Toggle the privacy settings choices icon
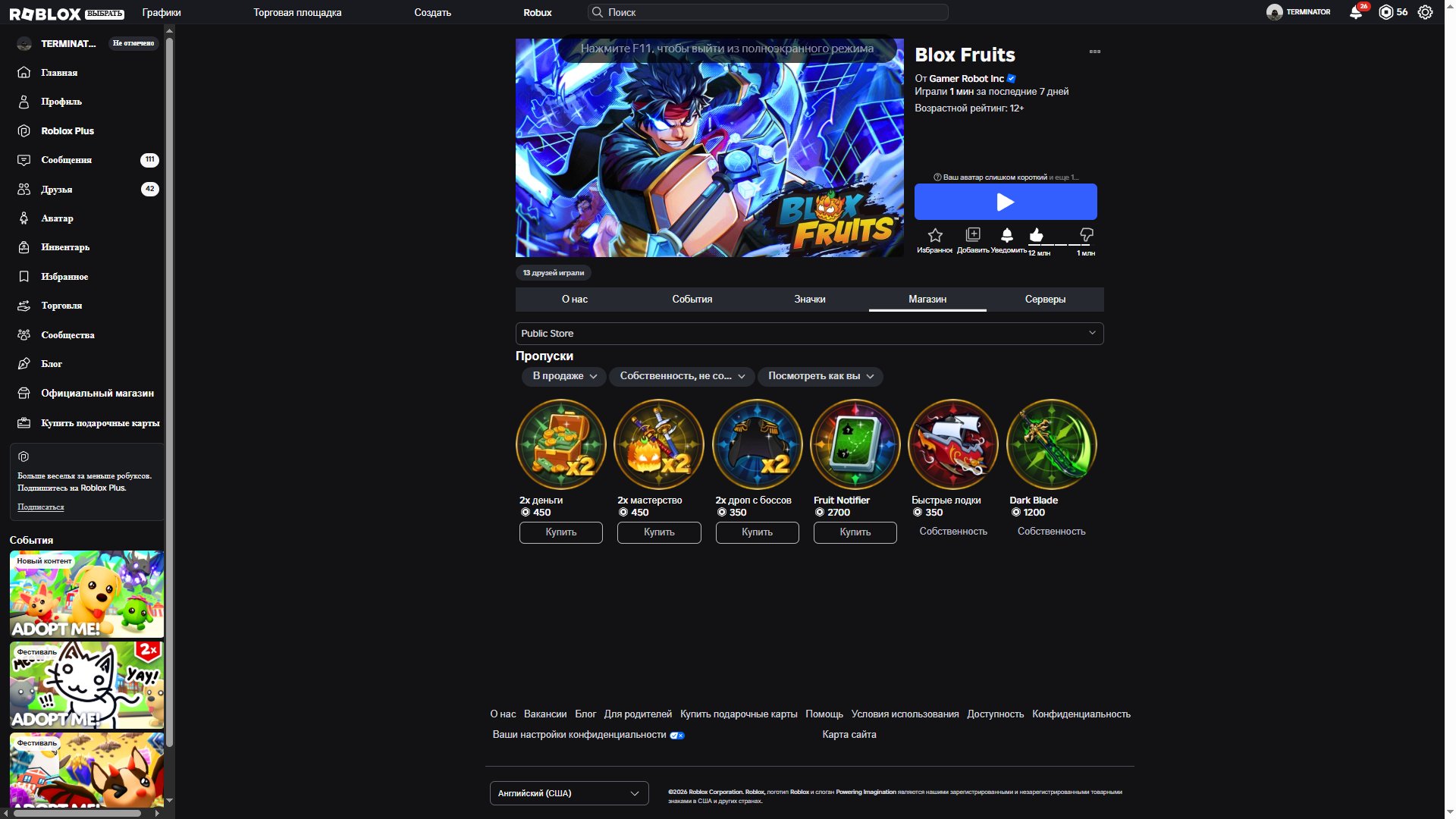The width and height of the screenshot is (1456, 819). (677, 735)
